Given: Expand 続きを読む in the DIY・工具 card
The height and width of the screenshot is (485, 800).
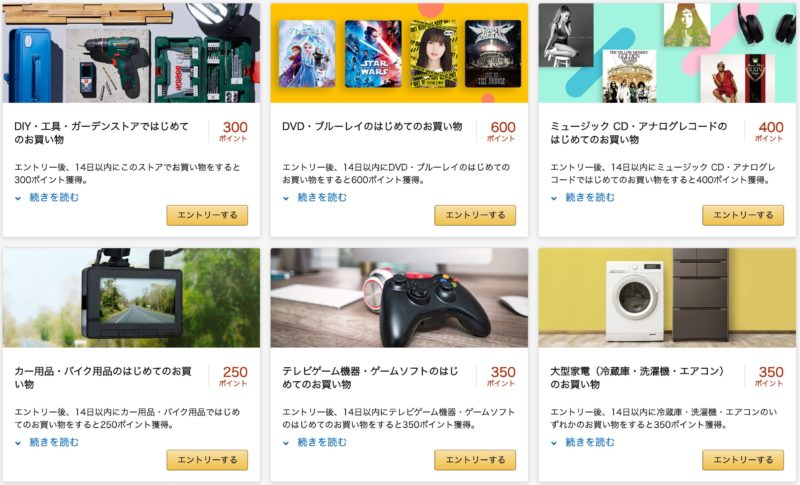Looking at the screenshot, I should point(47,197).
